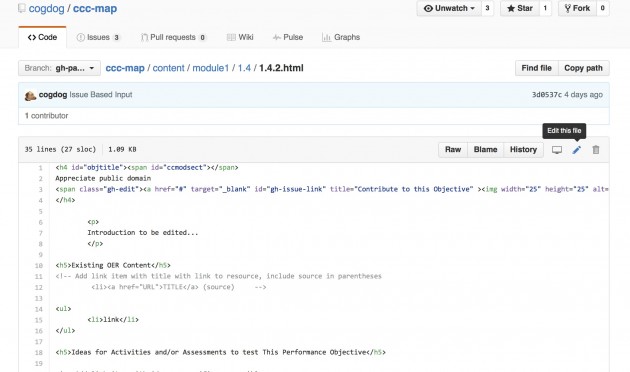Select line number 18 in the gutter
The height and width of the screenshot is (372, 630).
pos(39,352)
